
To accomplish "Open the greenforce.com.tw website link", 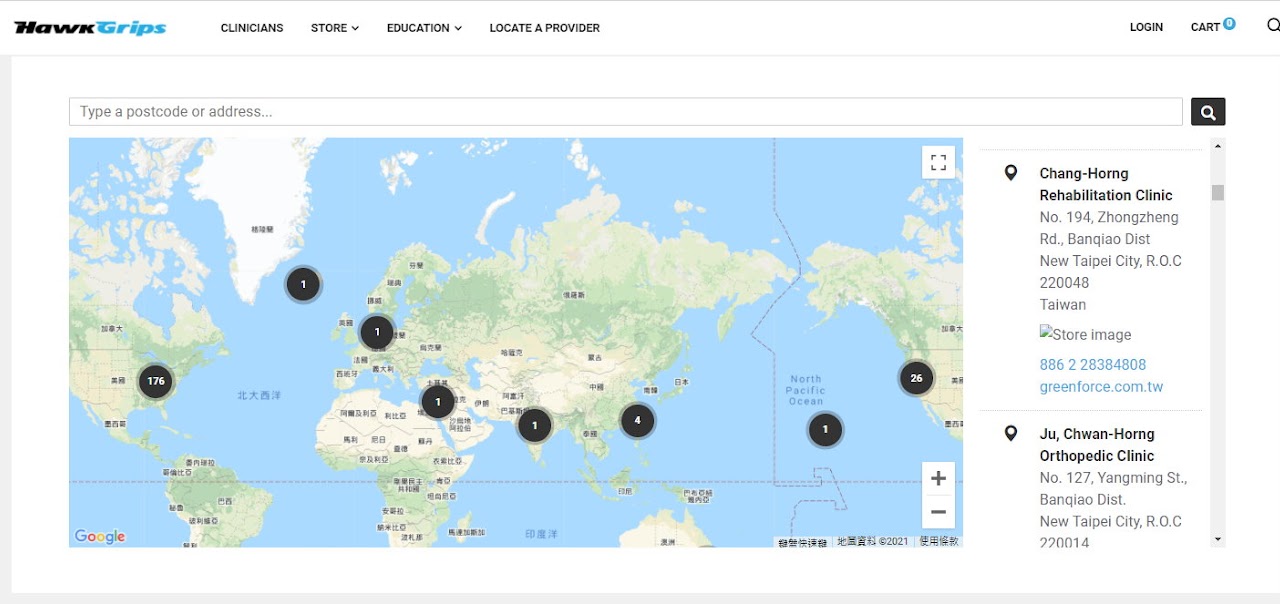I will [1101, 387].
